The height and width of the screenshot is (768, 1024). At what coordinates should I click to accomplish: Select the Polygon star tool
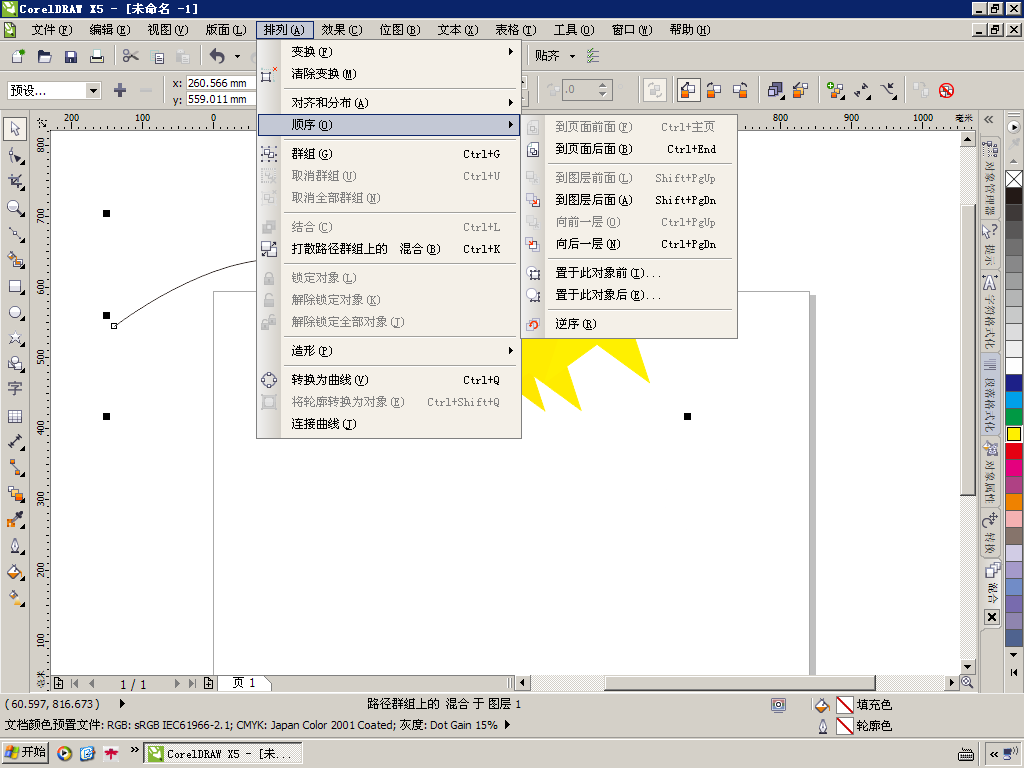click(14, 338)
